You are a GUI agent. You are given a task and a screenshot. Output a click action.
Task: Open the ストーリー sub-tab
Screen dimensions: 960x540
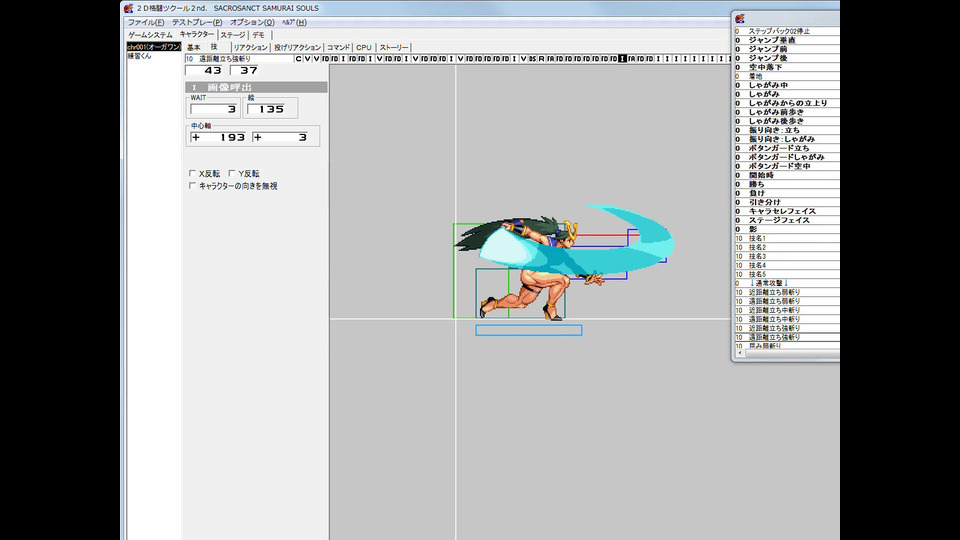pos(394,47)
